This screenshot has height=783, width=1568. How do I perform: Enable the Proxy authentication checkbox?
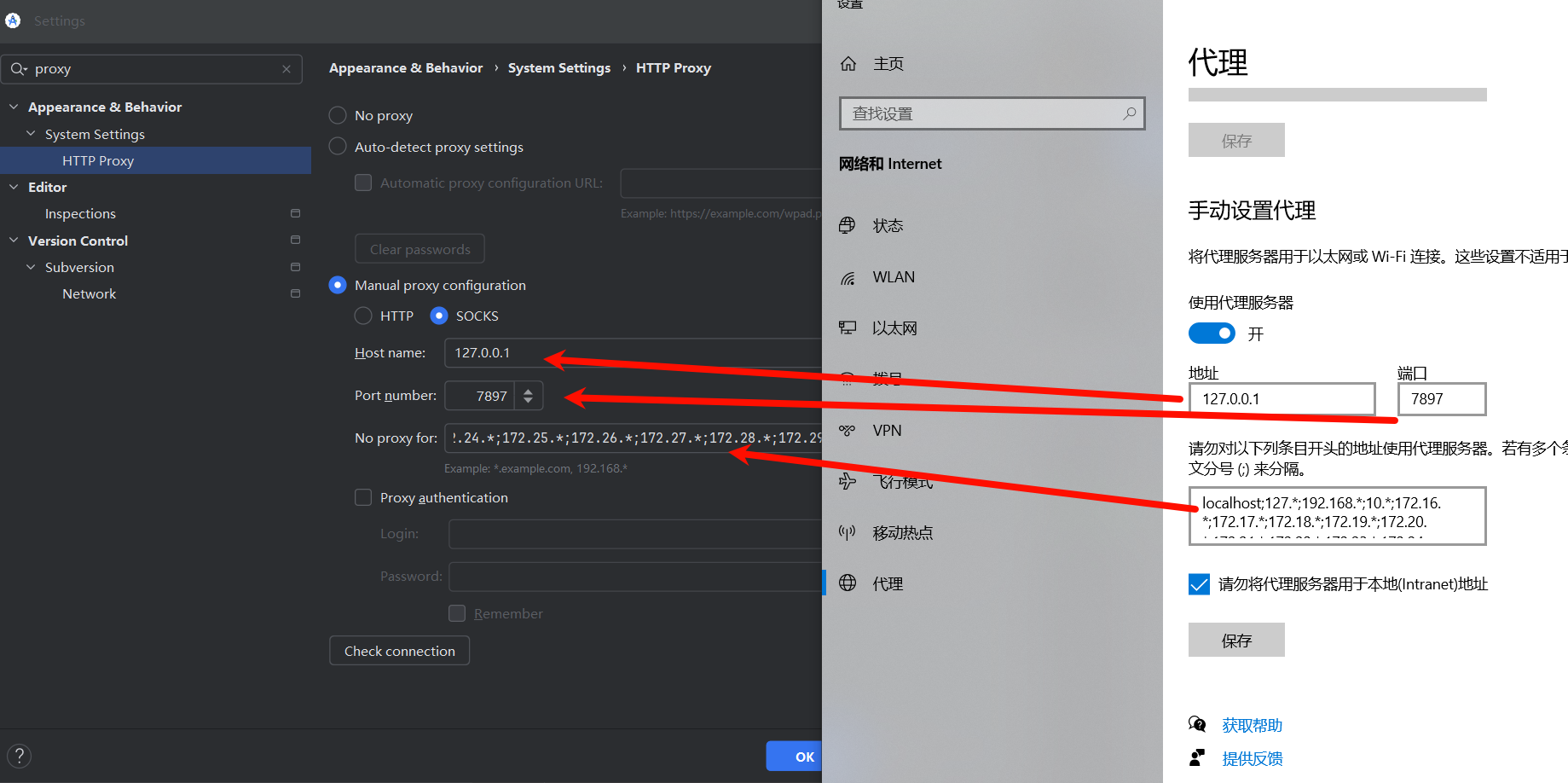point(363,497)
